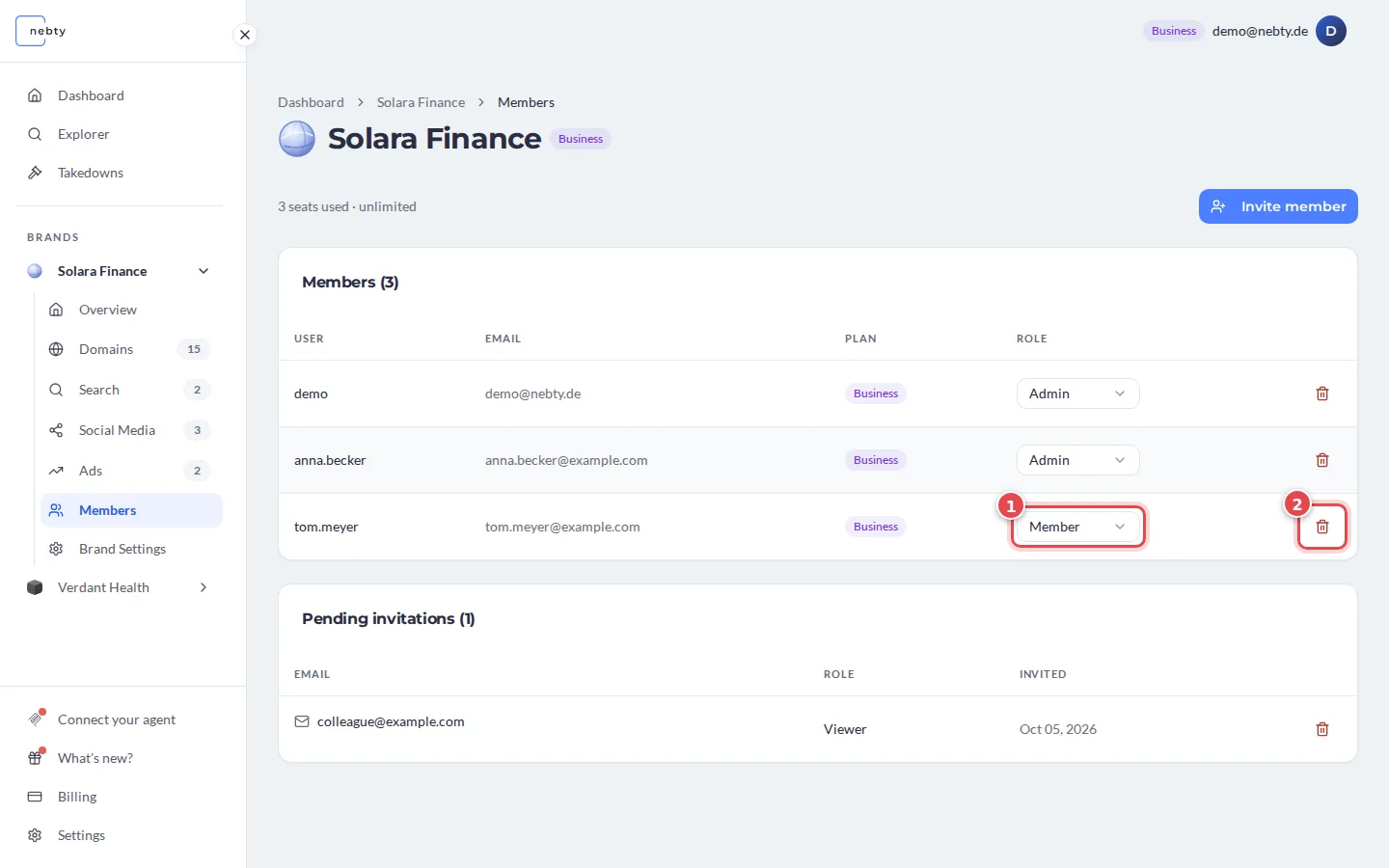The height and width of the screenshot is (868, 1389).
Task: Click the Connect your agent link
Action: pyautogui.click(x=119, y=719)
